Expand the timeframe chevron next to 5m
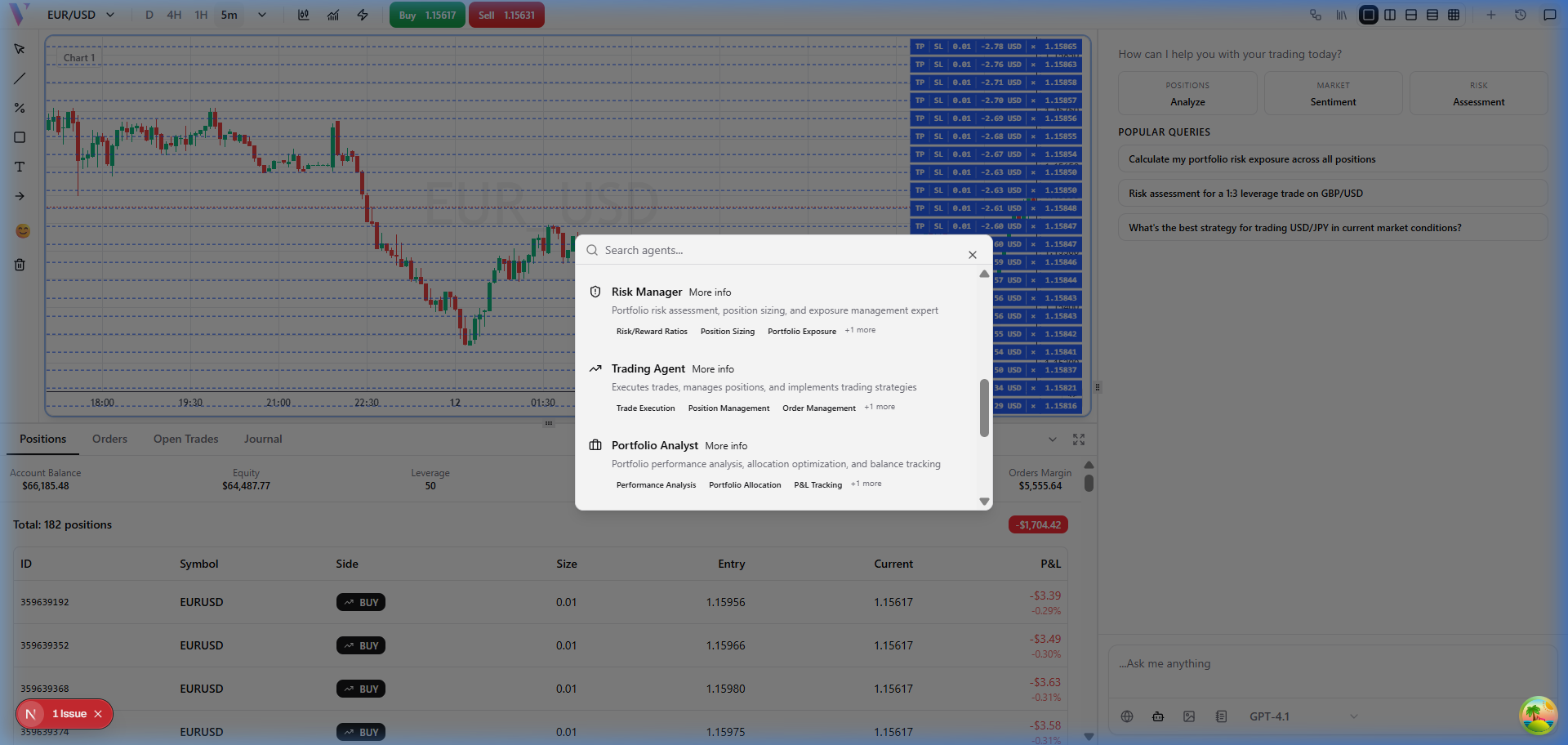Viewport: 1568px width, 745px height. click(x=262, y=15)
